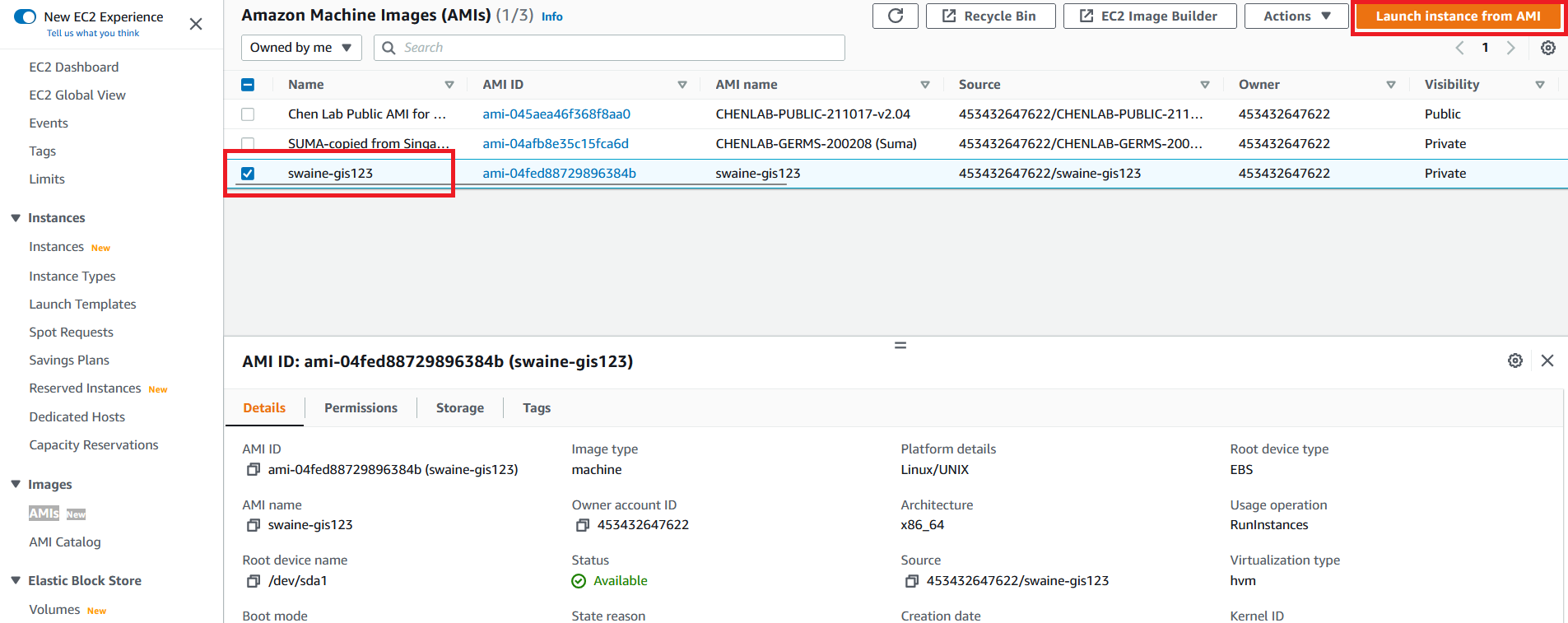This screenshot has width=1568, height=623.
Task: Copy the AMI ID value in details
Action: (254, 470)
